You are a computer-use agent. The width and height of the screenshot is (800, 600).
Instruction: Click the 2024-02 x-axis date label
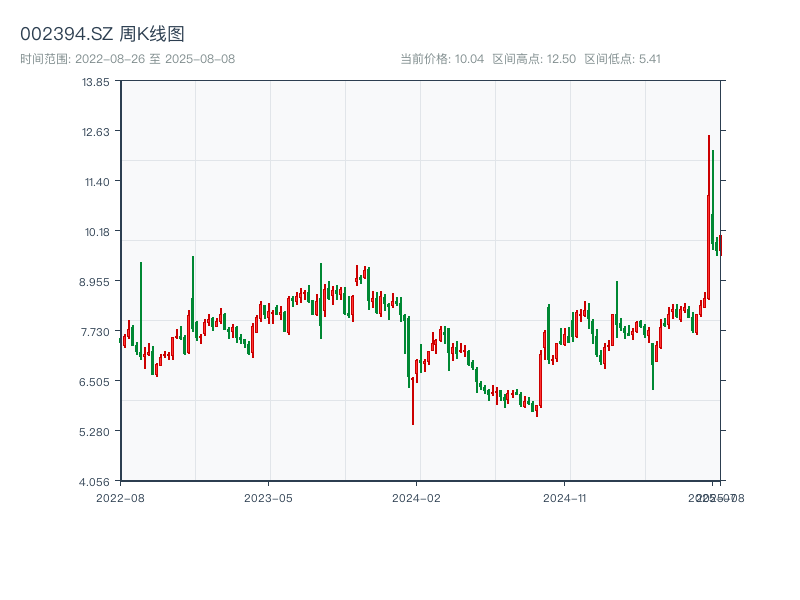(417, 497)
